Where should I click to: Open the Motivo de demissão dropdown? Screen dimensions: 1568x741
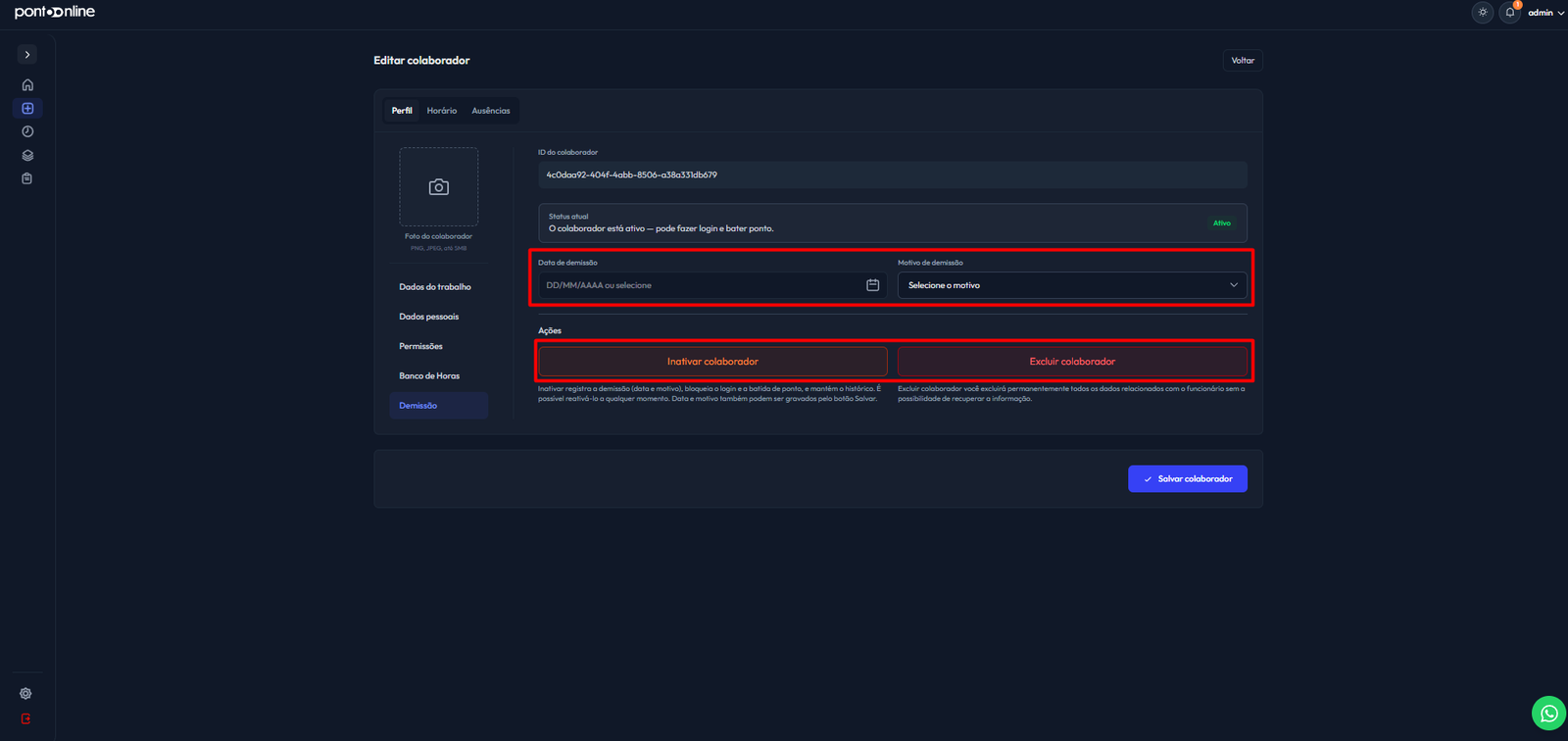1072,285
